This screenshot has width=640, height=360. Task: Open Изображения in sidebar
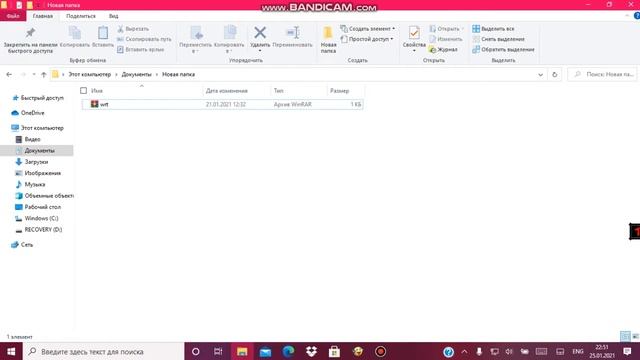(38, 173)
